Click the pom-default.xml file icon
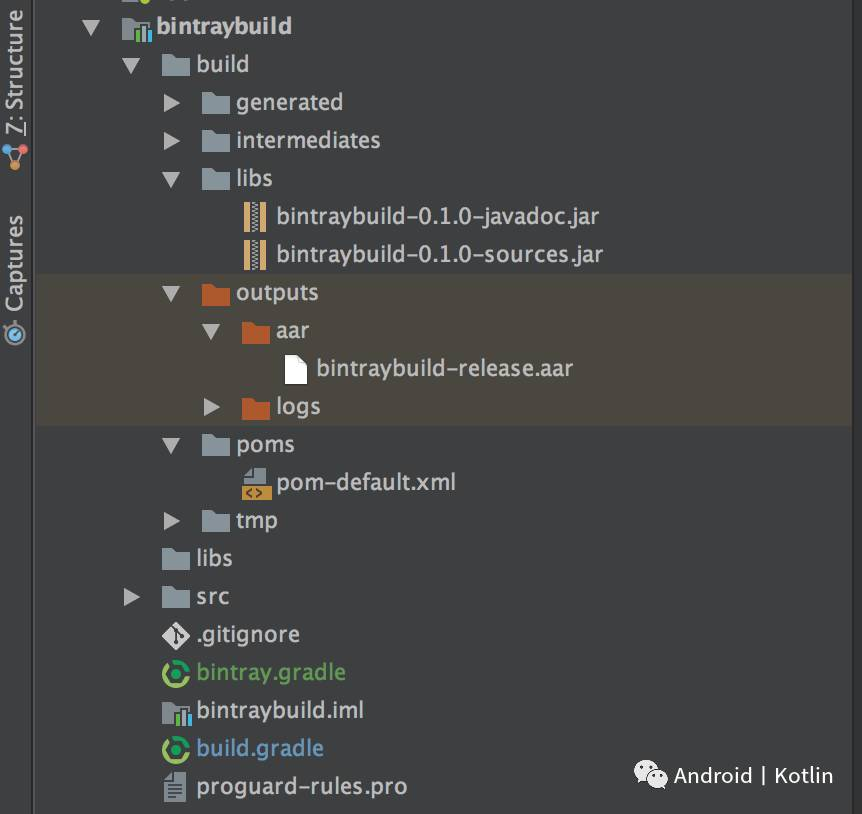862x814 pixels. click(256, 483)
